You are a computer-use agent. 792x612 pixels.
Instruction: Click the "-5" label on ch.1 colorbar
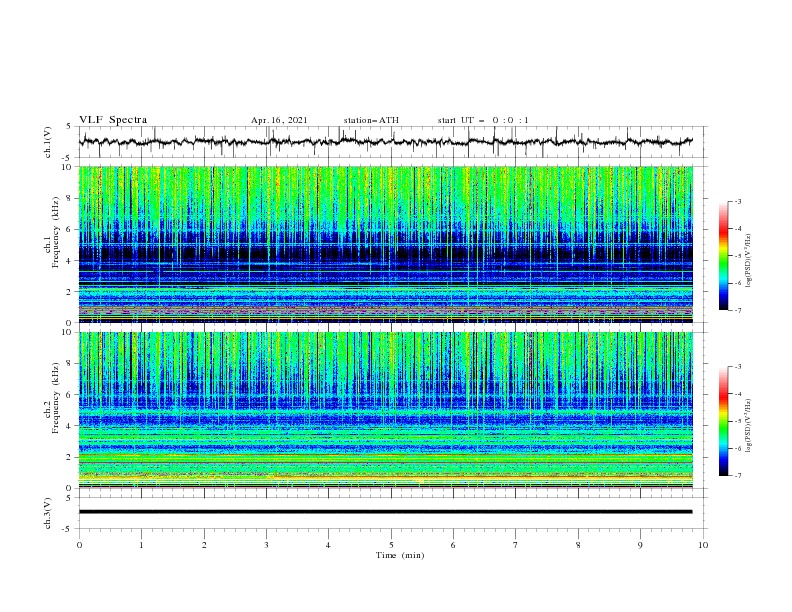737,256
